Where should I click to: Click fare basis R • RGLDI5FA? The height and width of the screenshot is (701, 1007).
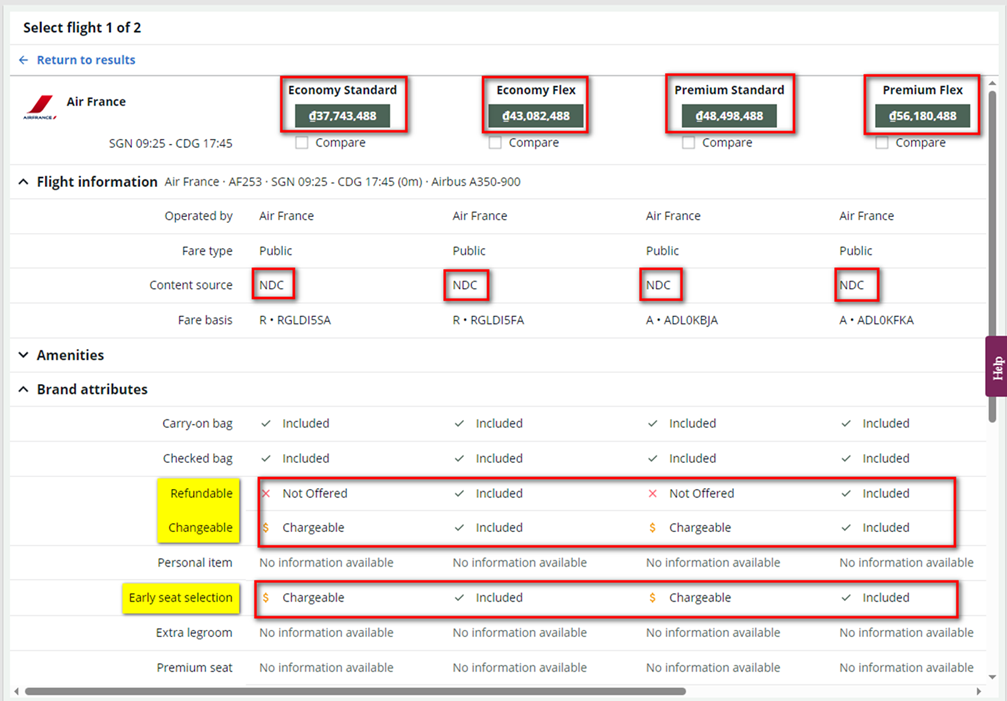click(489, 320)
